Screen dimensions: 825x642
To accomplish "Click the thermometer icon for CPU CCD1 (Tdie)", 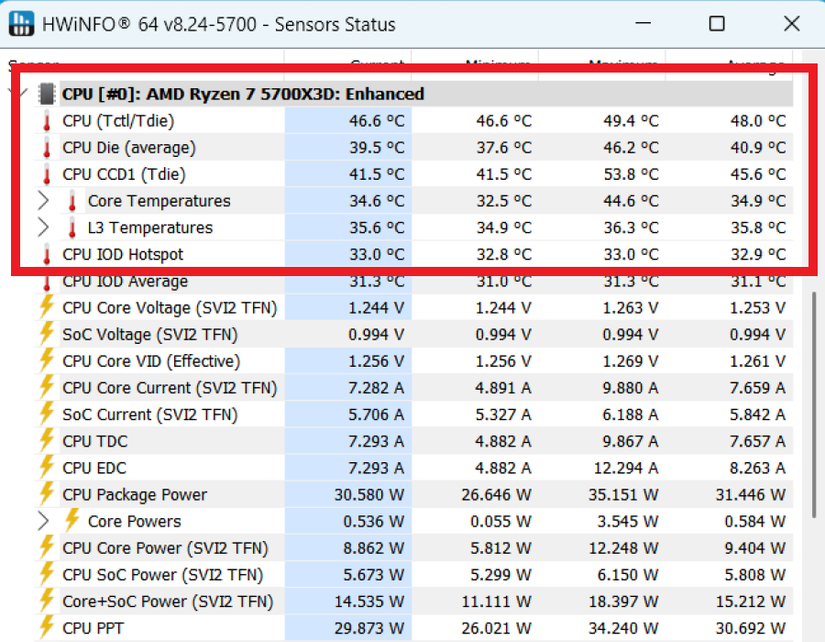I will point(47,174).
